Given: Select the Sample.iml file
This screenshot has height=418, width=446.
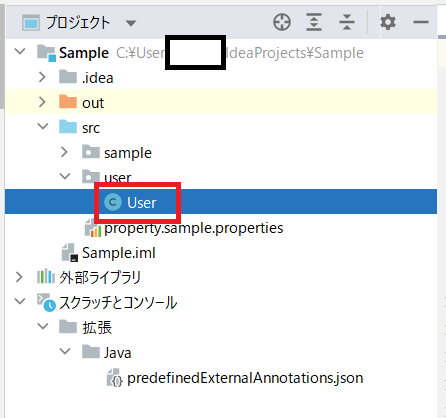Looking at the screenshot, I should [x=119, y=253].
